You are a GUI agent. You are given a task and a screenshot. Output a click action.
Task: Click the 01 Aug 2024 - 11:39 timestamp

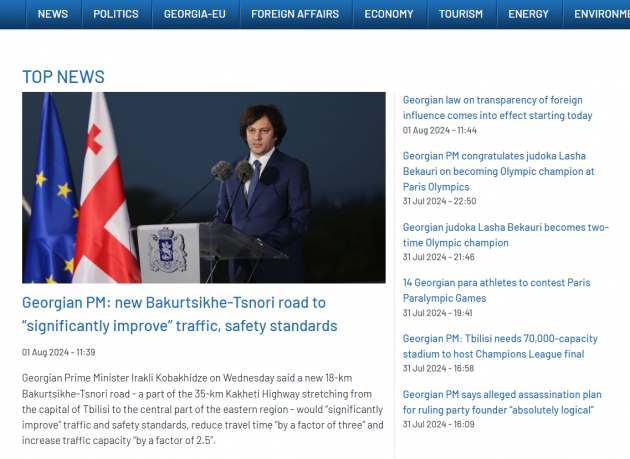click(x=59, y=352)
